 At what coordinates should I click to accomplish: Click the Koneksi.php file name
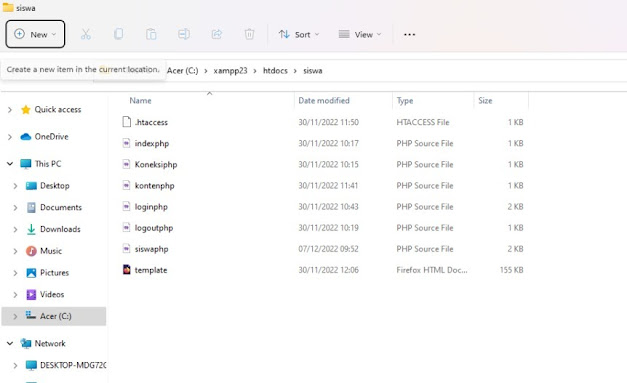(156, 164)
